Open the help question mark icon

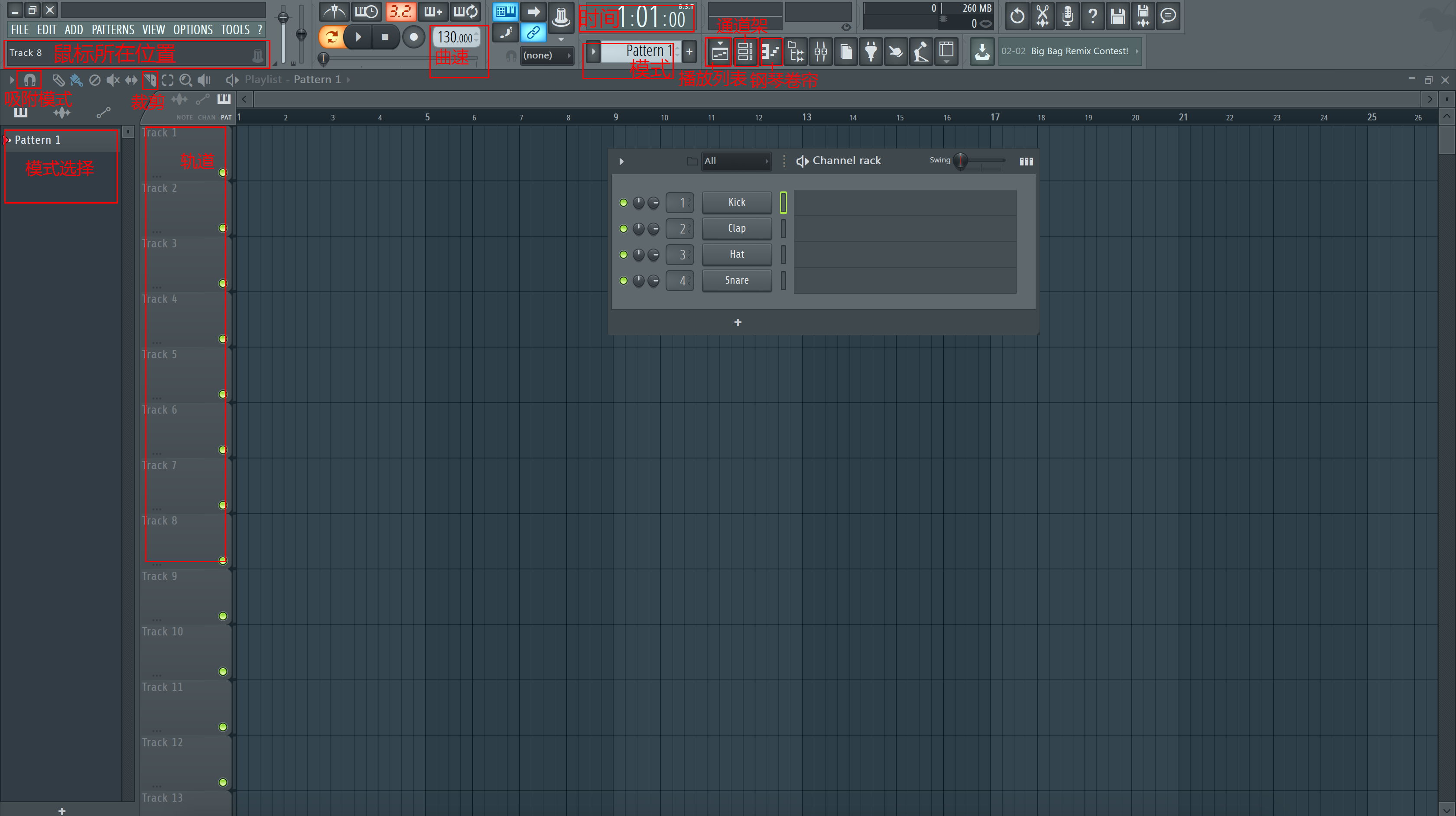1092,16
